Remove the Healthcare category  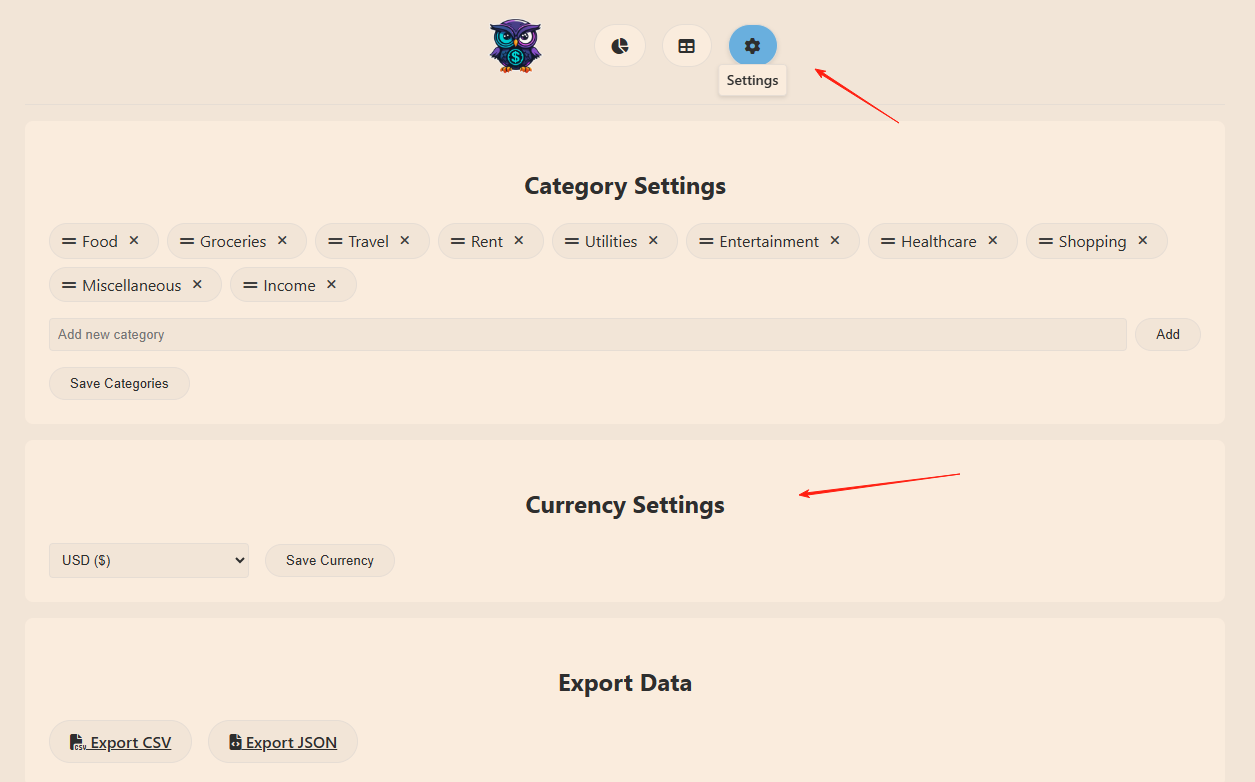click(993, 241)
